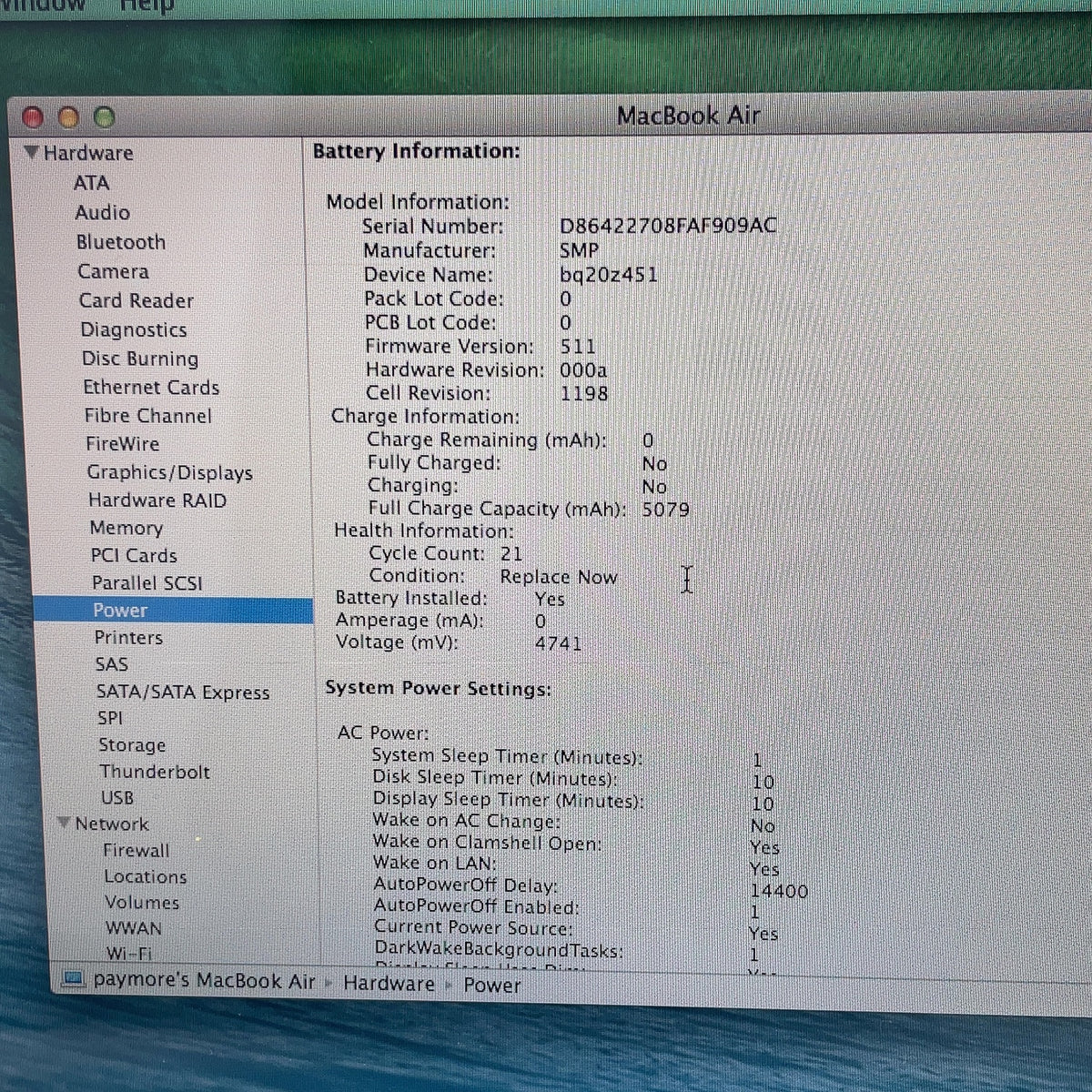Click the green zoom window button
The width and height of the screenshot is (1092, 1092).
point(104,117)
